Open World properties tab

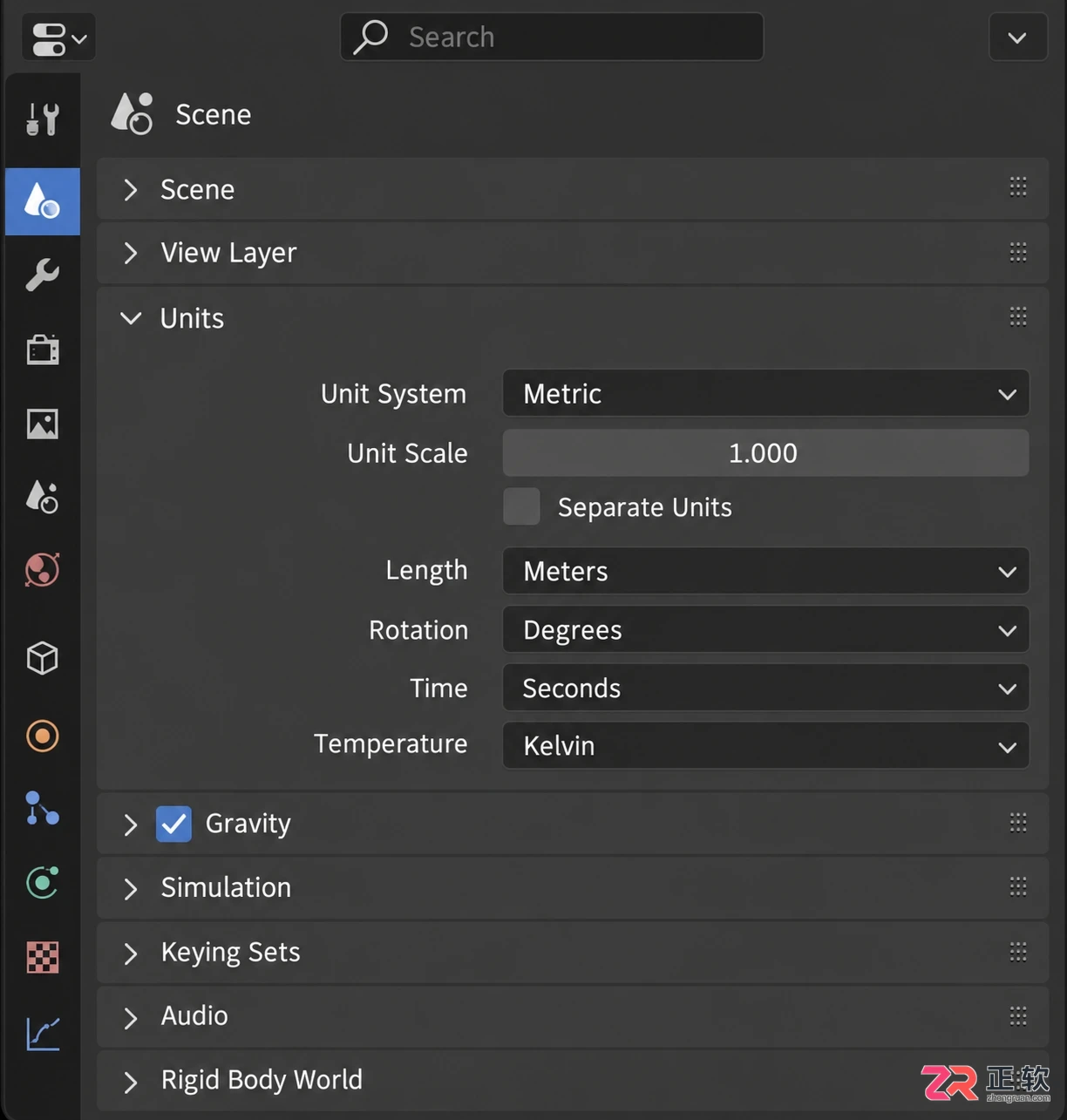coord(42,571)
